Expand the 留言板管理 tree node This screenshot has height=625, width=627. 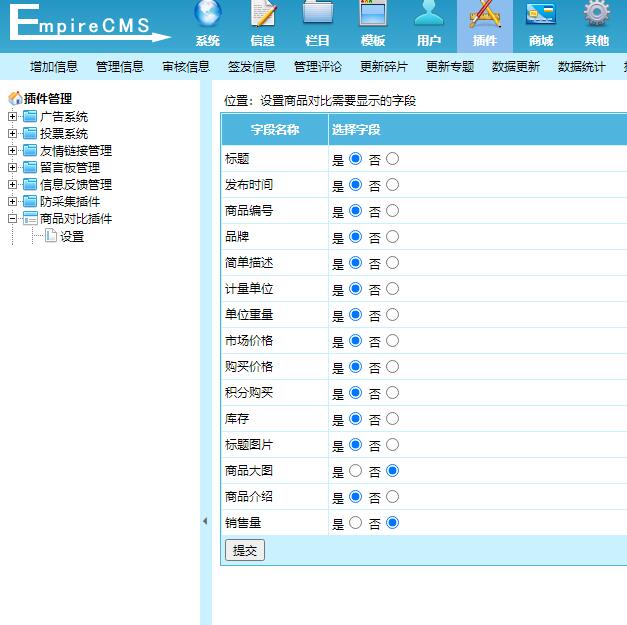pyautogui.click(x=13, y=168)
